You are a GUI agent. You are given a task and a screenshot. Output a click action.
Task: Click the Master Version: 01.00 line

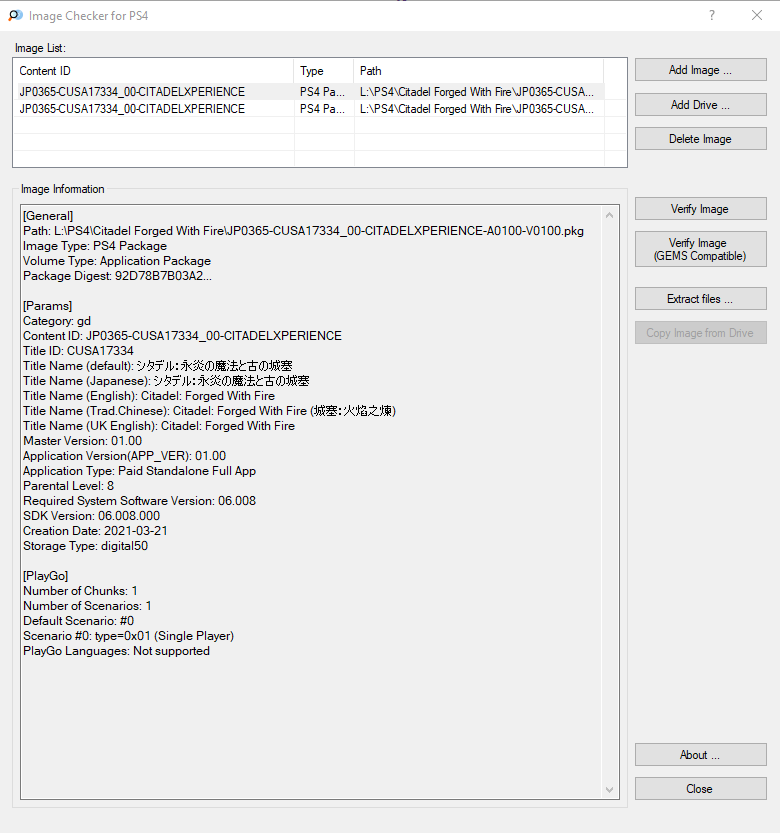tap(82, 441)
